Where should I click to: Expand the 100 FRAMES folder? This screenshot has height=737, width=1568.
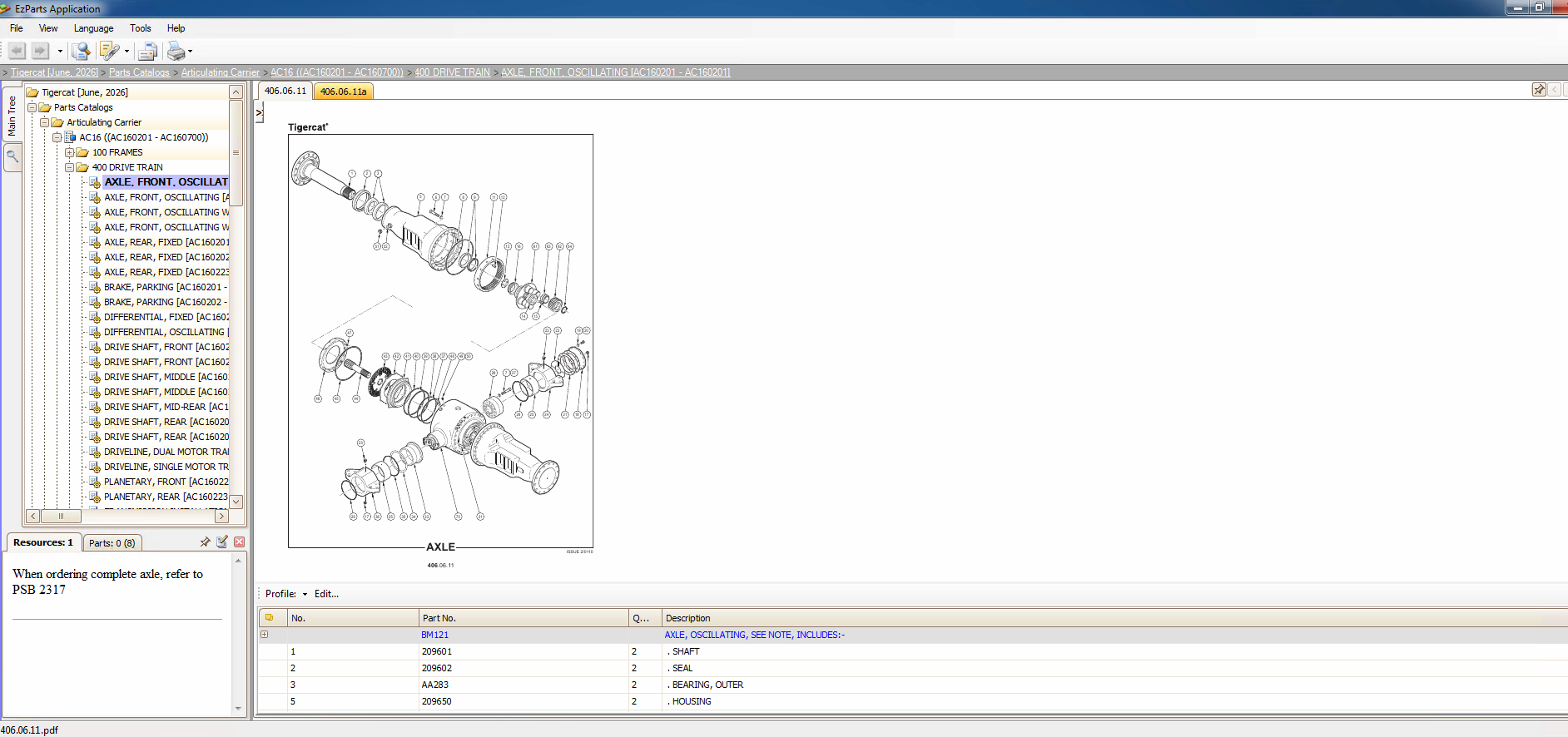tap(70, 152)
